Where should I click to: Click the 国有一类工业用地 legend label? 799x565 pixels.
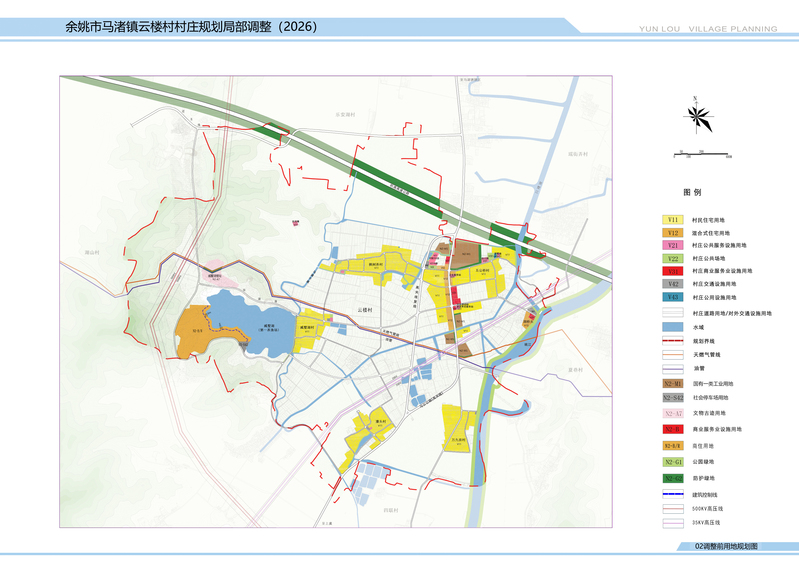713,384
